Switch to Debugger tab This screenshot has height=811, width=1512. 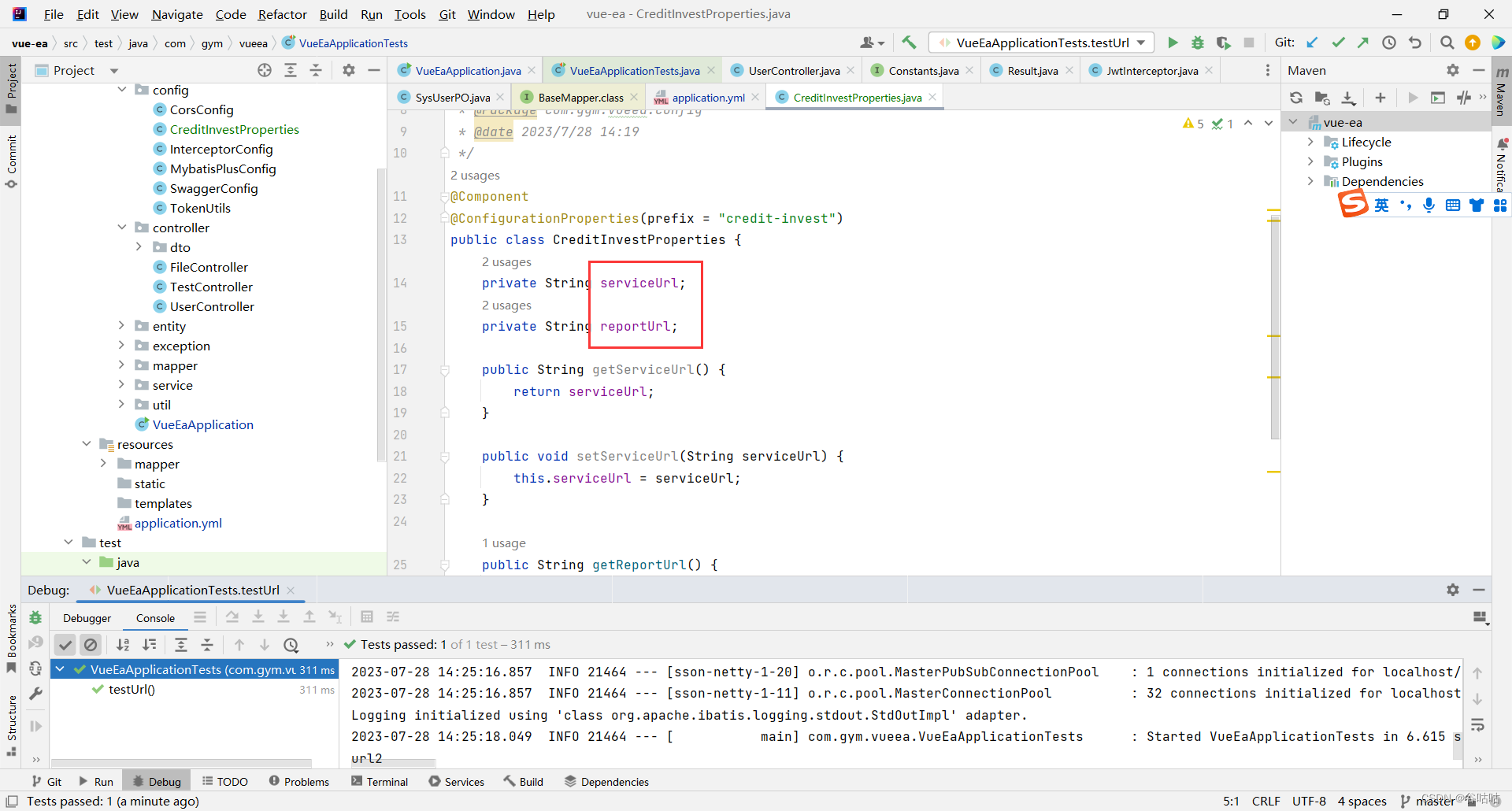(x=87, y=618)
